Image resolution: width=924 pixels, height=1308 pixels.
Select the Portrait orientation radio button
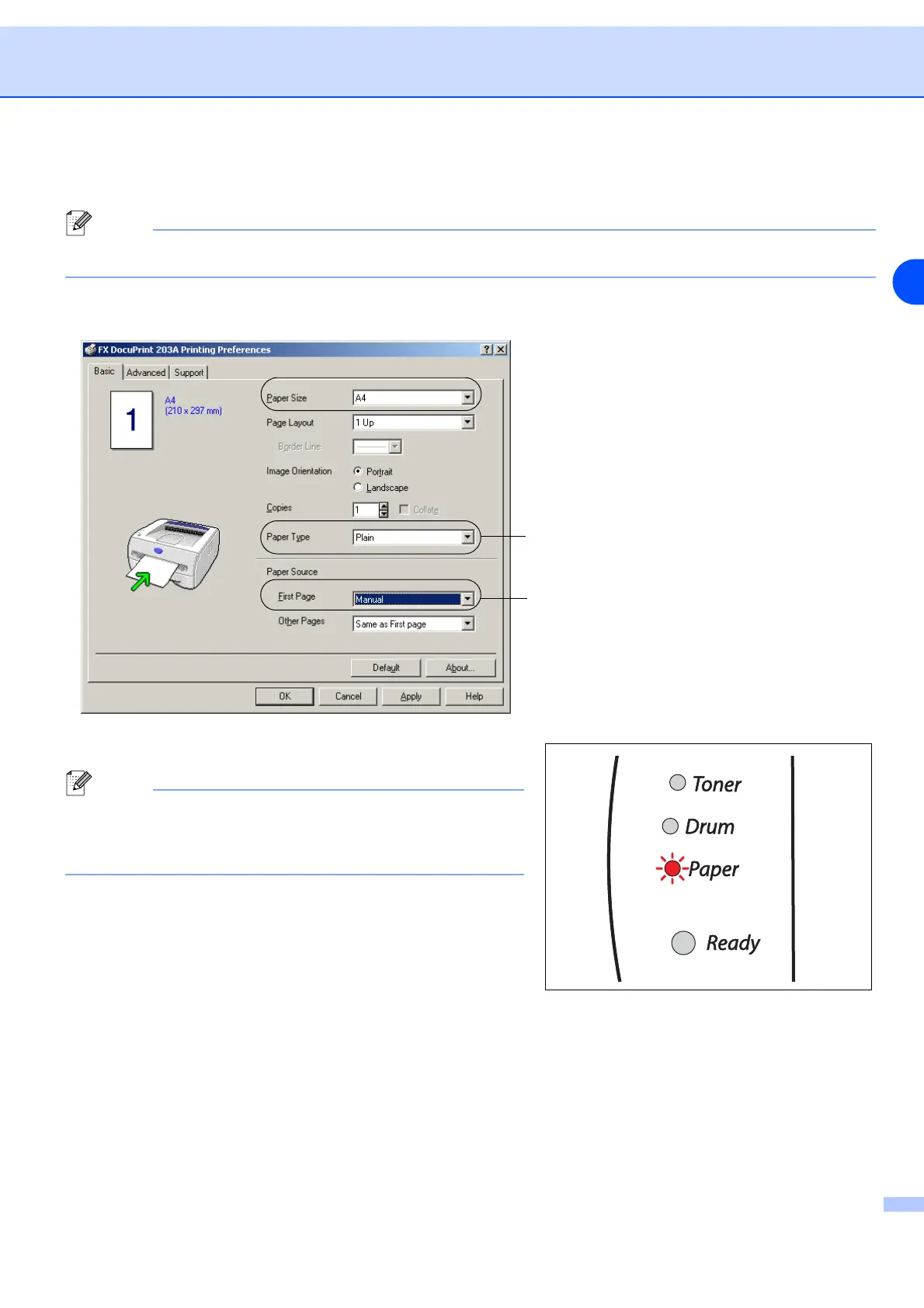pos(357,471)
